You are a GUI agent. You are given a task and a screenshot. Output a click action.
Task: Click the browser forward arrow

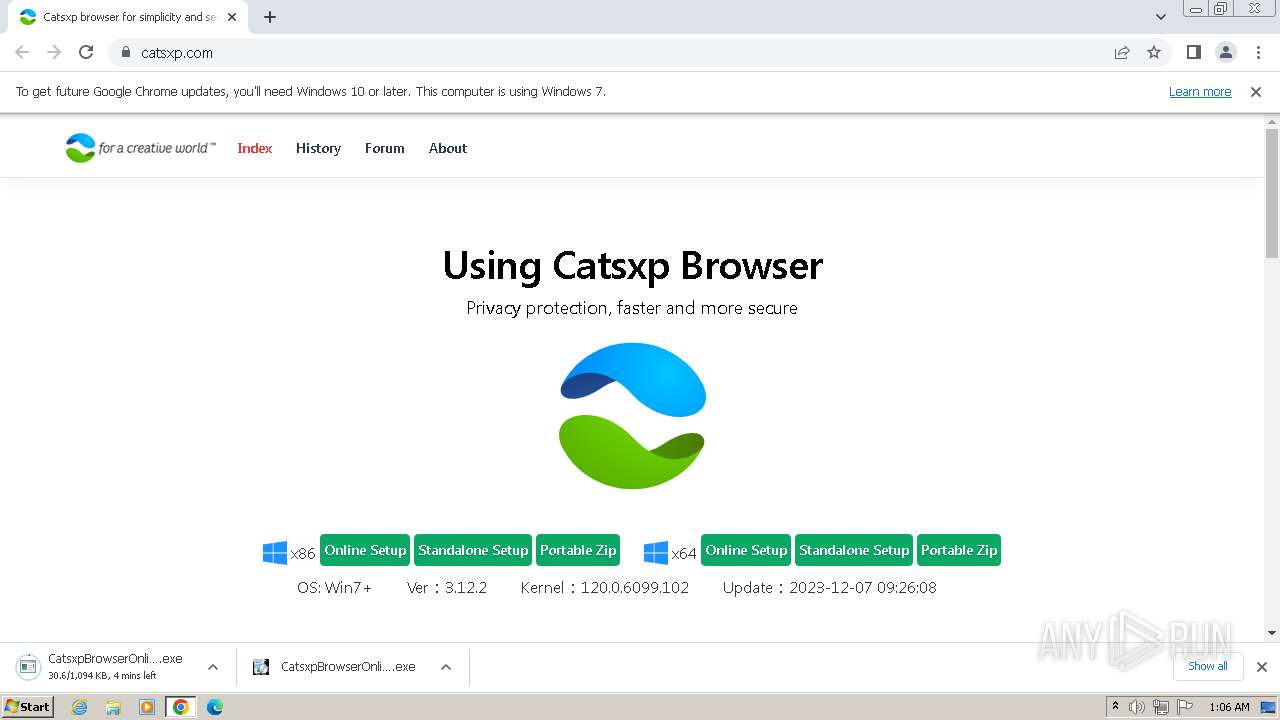(54, 52)
